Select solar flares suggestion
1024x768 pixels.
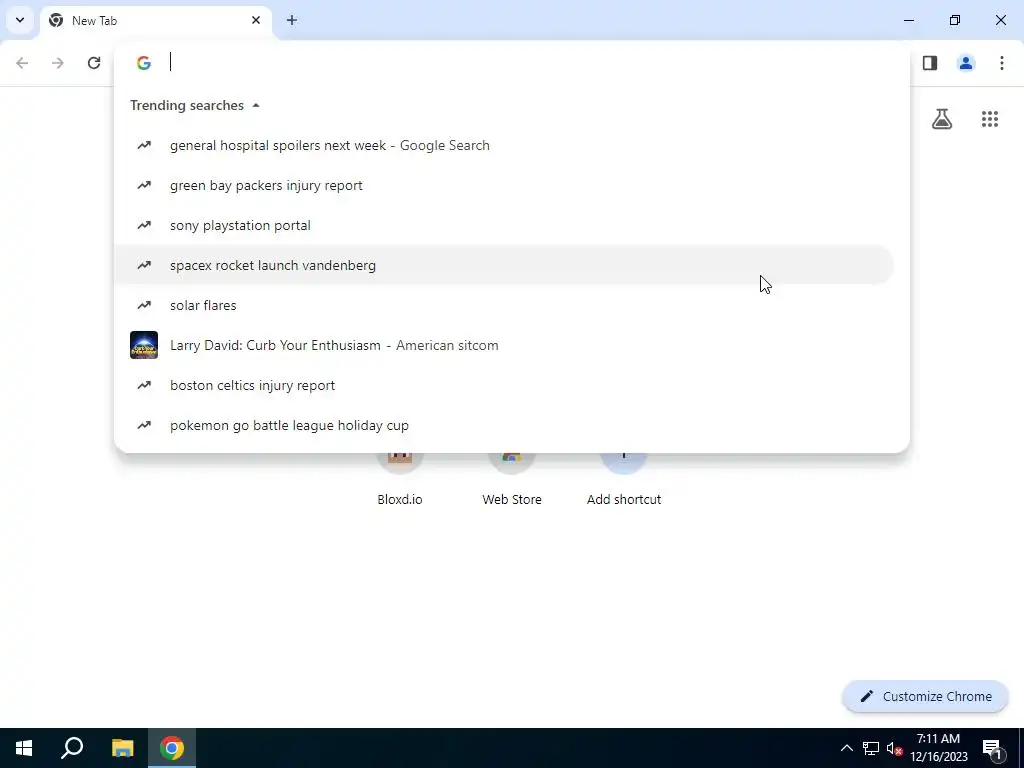504,305
